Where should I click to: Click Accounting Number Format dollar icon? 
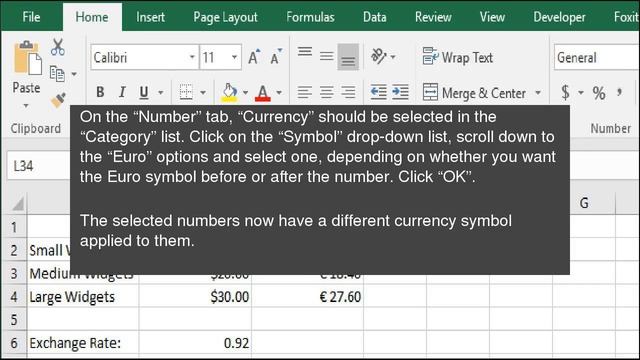pos(565,93)
